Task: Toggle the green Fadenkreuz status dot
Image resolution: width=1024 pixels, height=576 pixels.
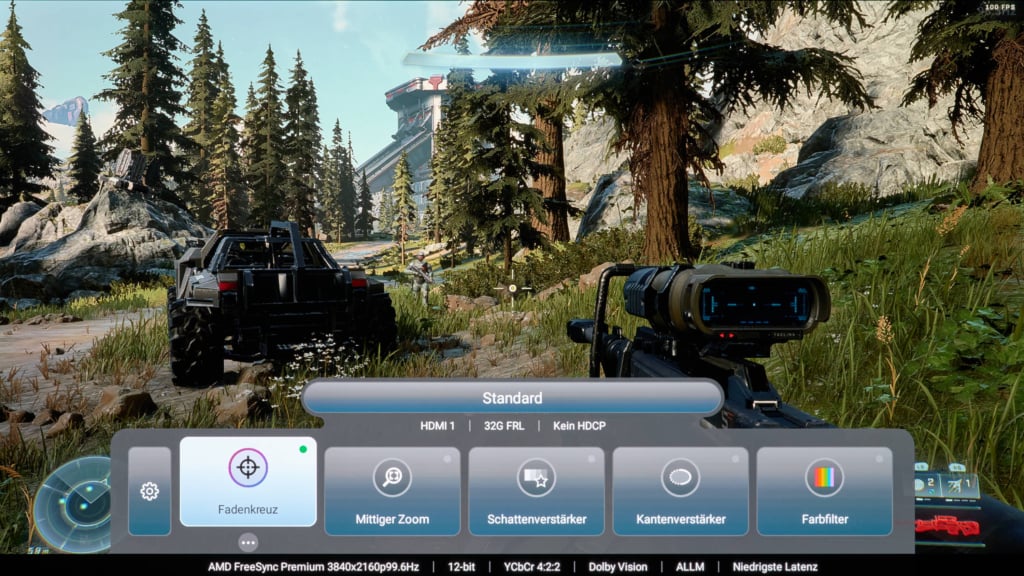Action: tap(303, 449)
